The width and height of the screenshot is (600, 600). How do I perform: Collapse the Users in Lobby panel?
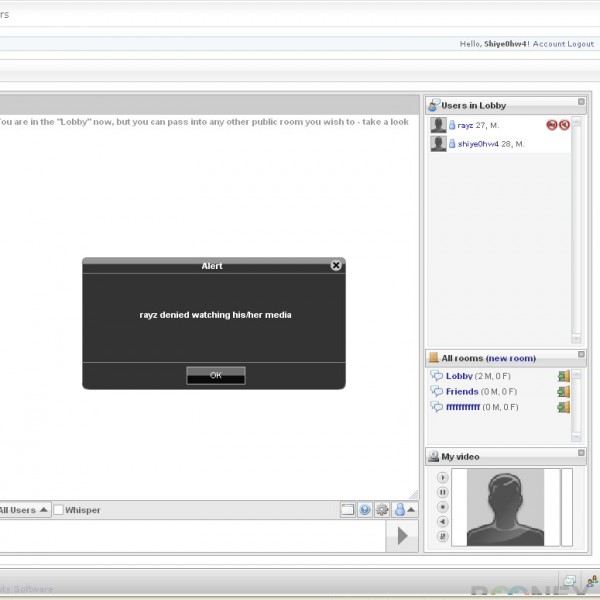[x=581, y=102]
